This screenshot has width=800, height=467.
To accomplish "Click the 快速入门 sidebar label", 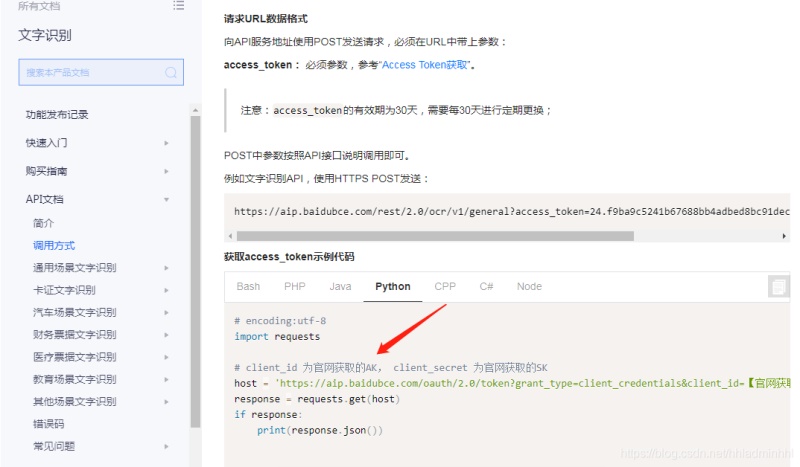I will point(46,143).
